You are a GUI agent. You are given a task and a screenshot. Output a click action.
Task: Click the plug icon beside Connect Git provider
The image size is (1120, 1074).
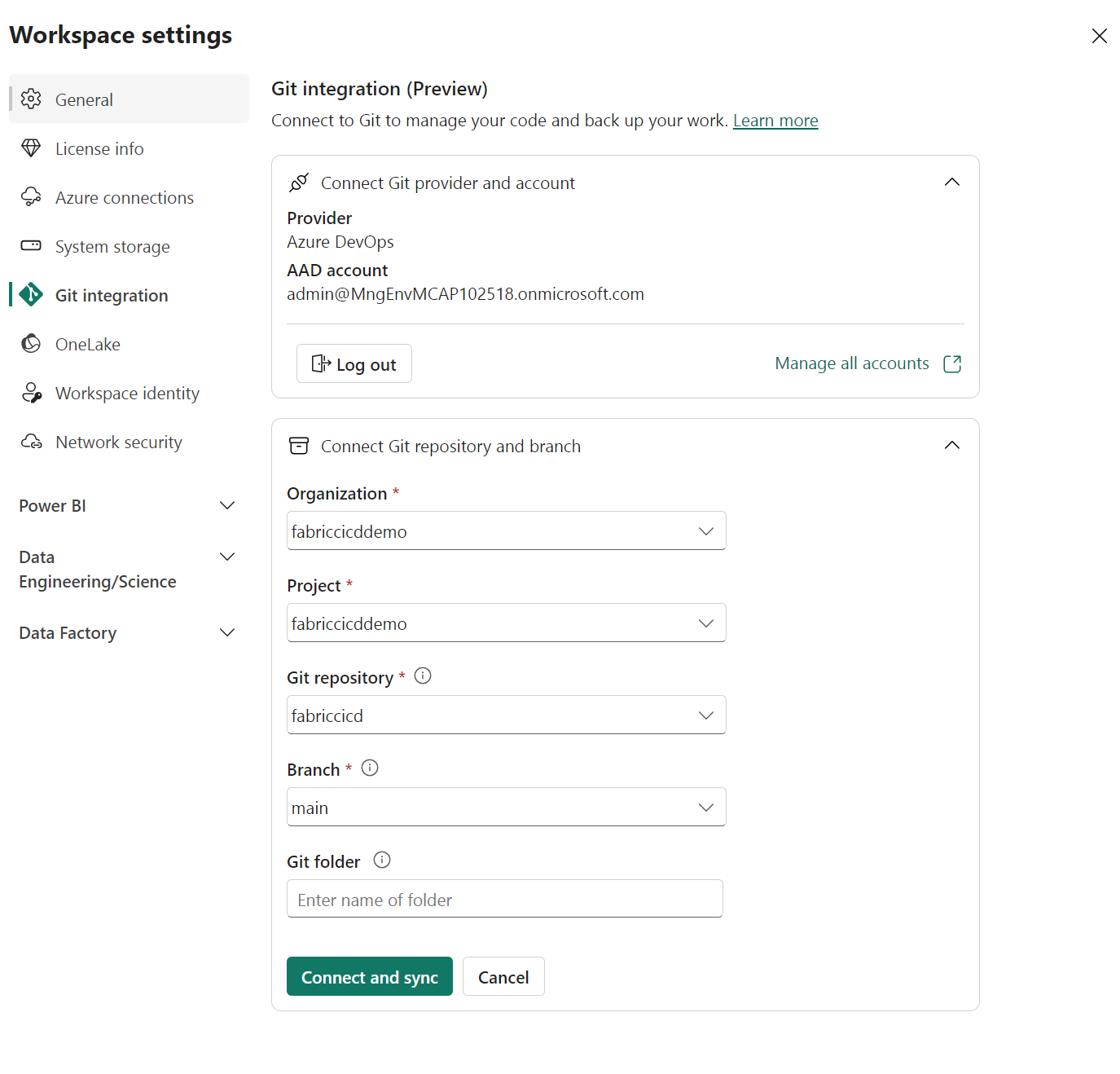pos(299,183)
